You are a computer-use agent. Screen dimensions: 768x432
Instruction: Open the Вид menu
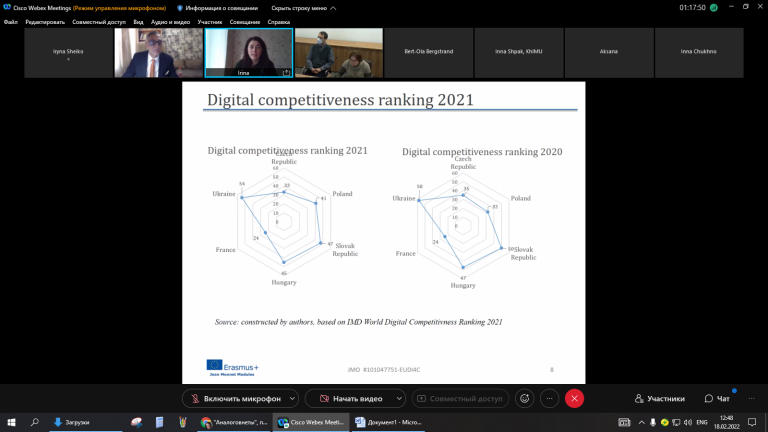(x=139, y=22)
